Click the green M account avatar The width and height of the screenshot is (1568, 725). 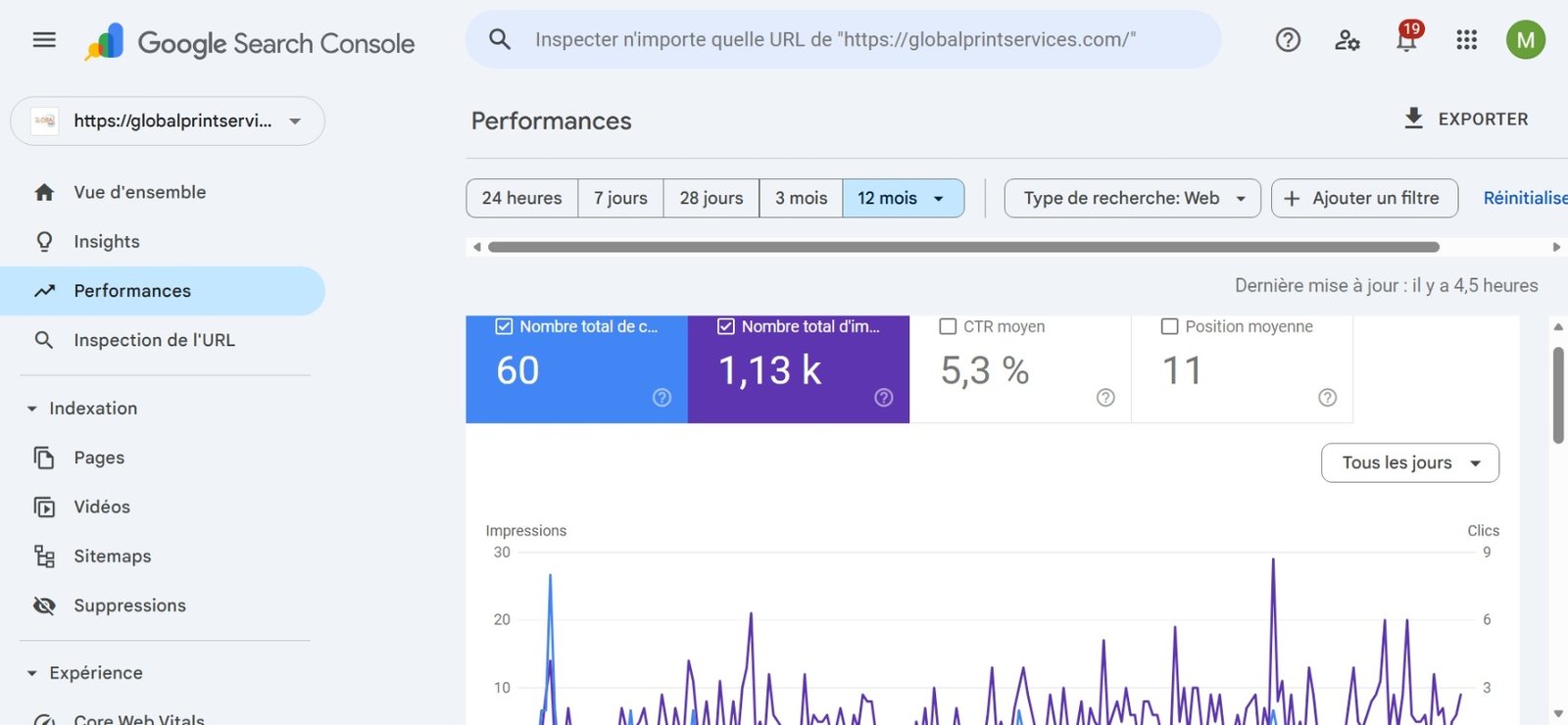pyautogui.click(x=1525, y=40)
